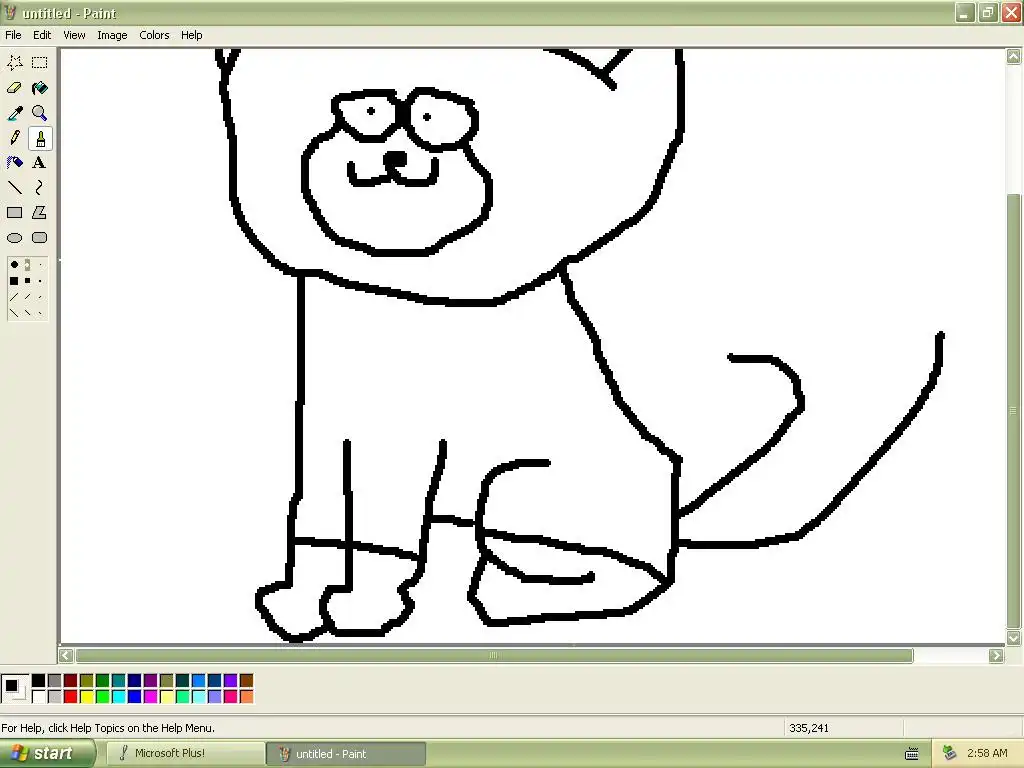Pick the bright blue color swatch

(135, 697)
